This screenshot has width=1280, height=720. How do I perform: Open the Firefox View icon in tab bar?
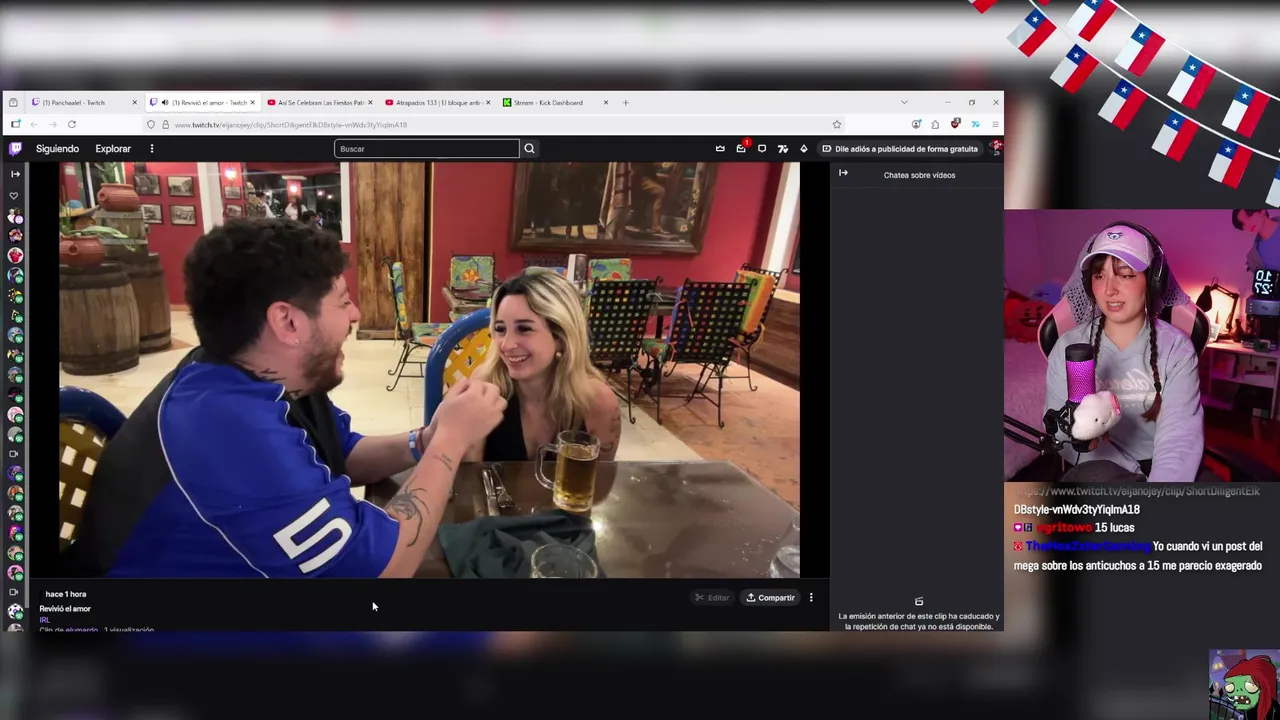click(x=13, y=102)
